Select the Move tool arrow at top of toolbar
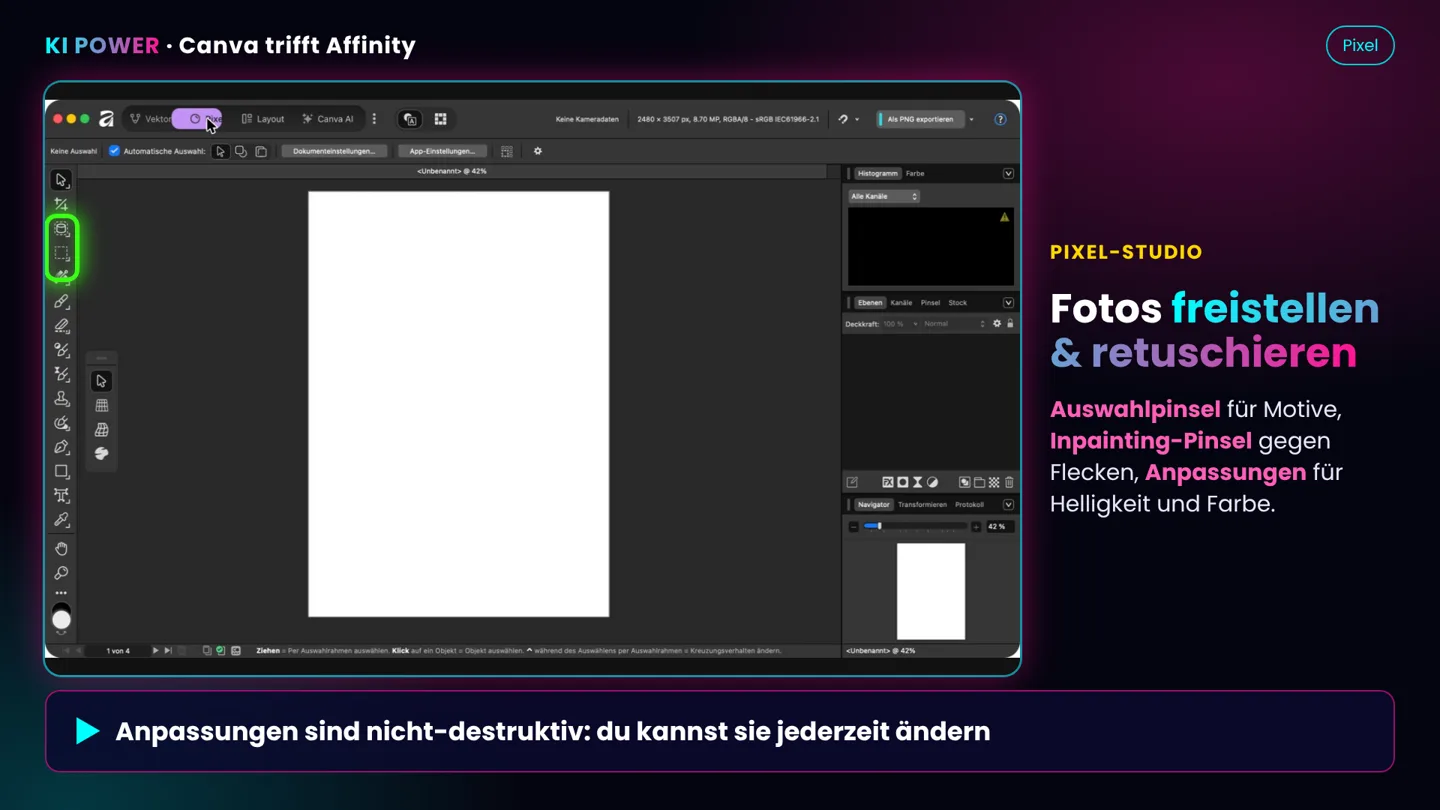This screenshot has width=1440, height=810. point(61,180)
